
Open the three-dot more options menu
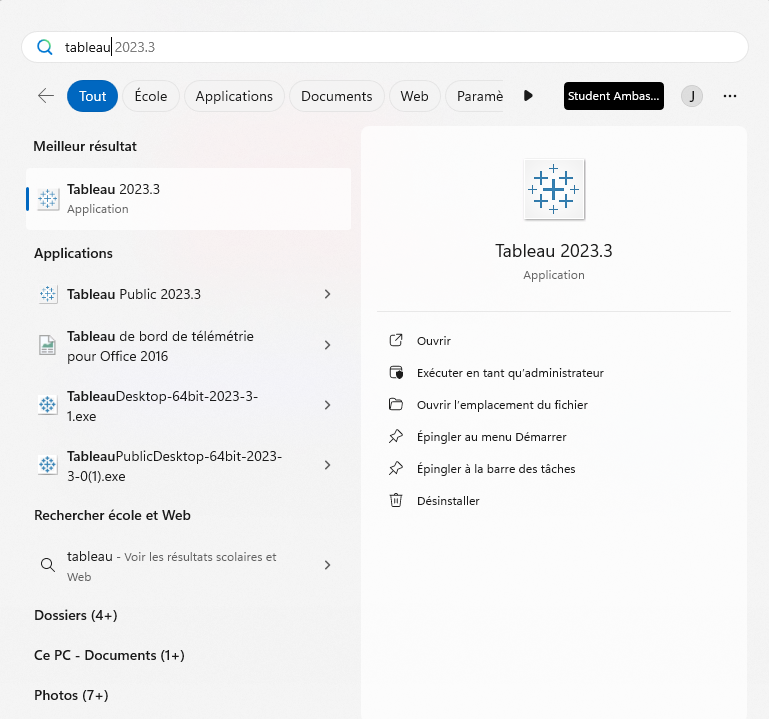pos(730,96)
